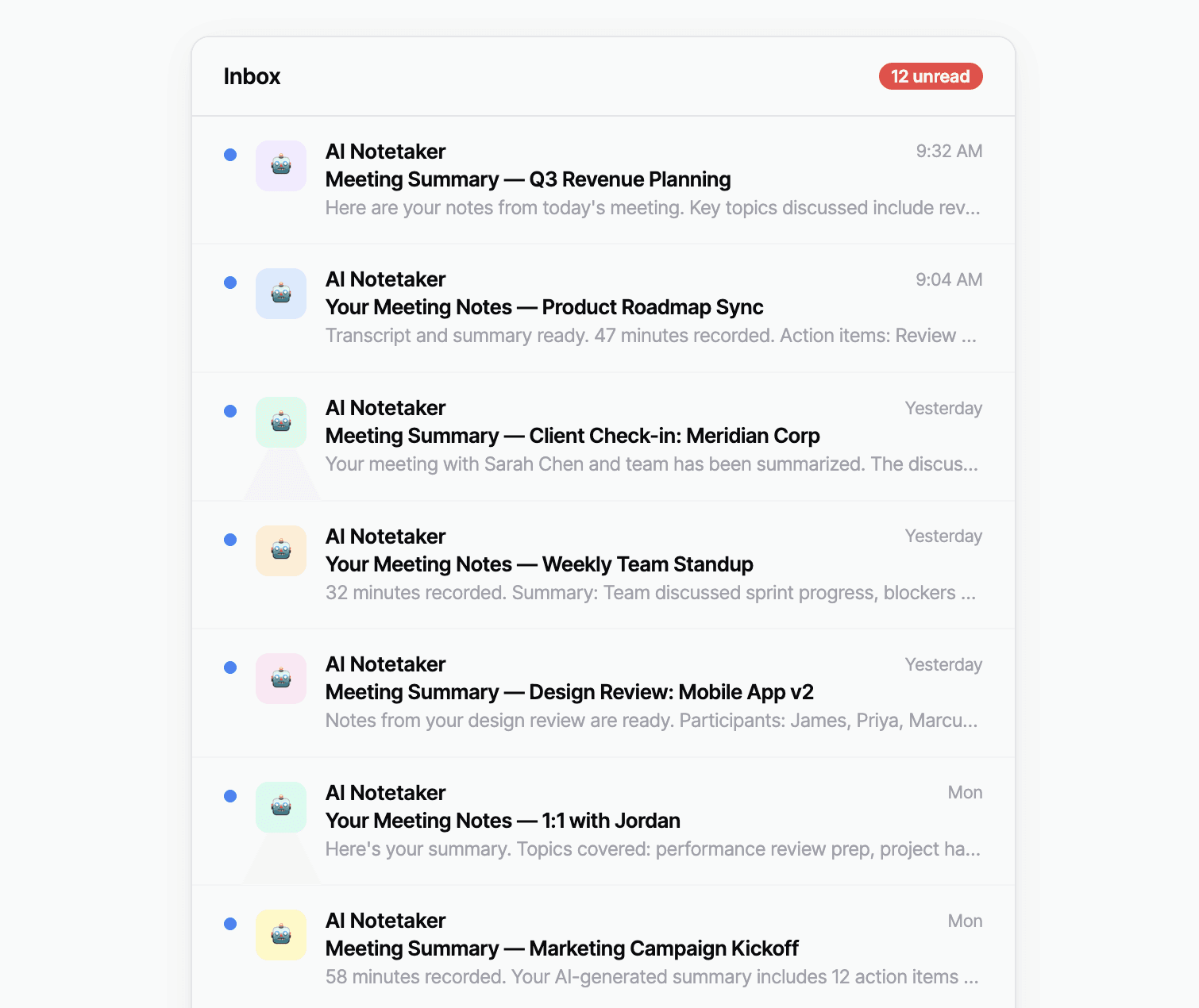
Task: Click the robot avatar beside Marketing Campaign Kickoff
Action: (281, 935)
